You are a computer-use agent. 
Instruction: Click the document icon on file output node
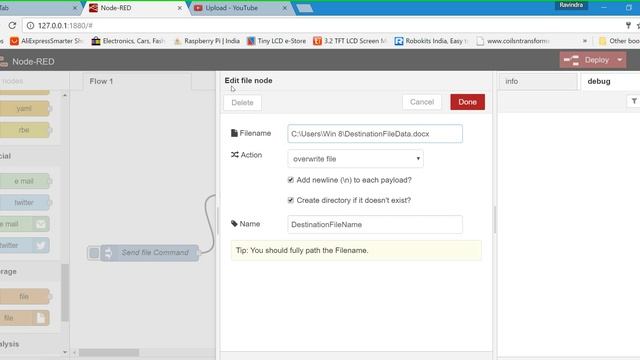40,318
